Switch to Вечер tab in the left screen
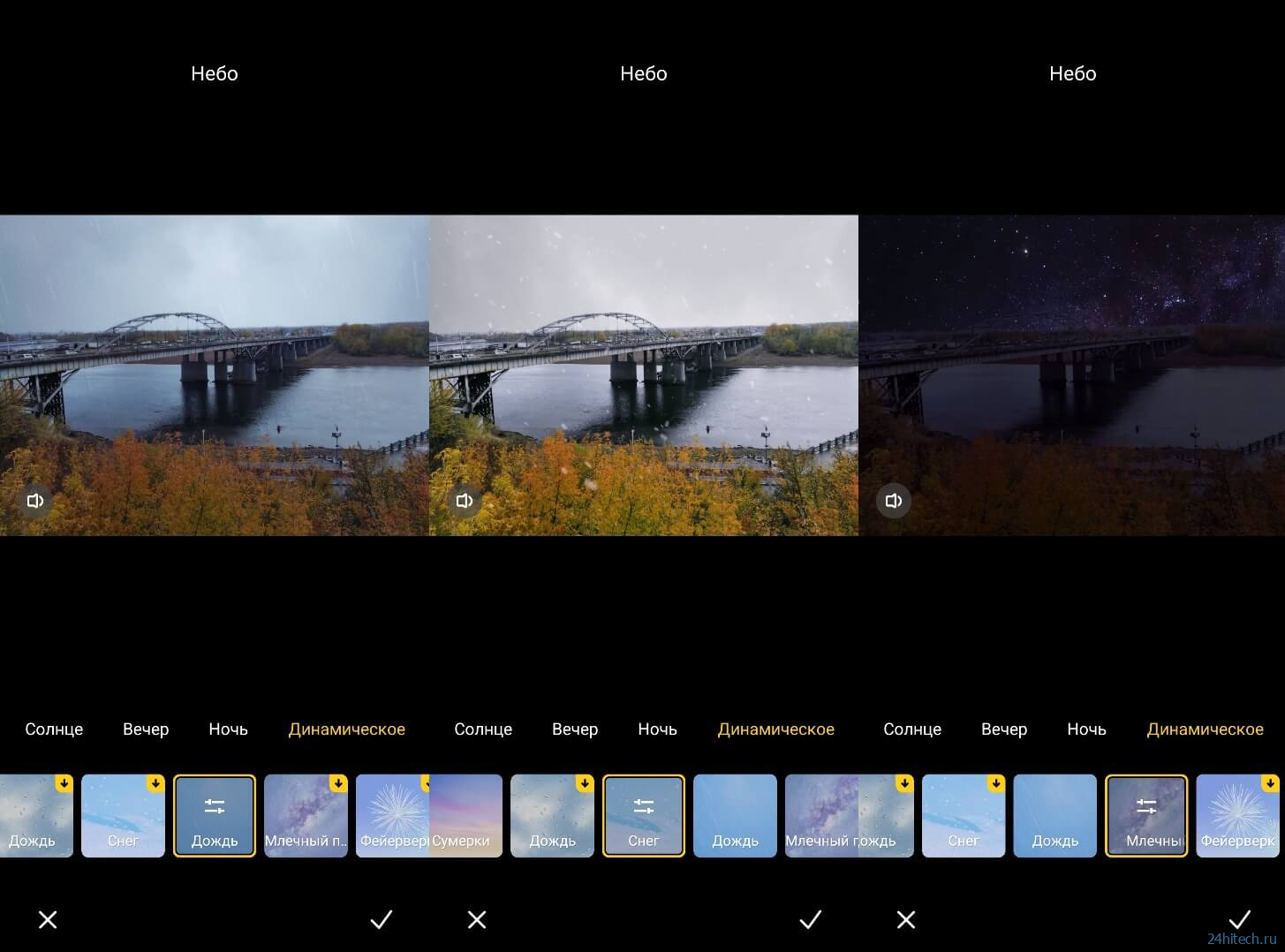Screen dimensions: 1285x952 coord(146,729)
